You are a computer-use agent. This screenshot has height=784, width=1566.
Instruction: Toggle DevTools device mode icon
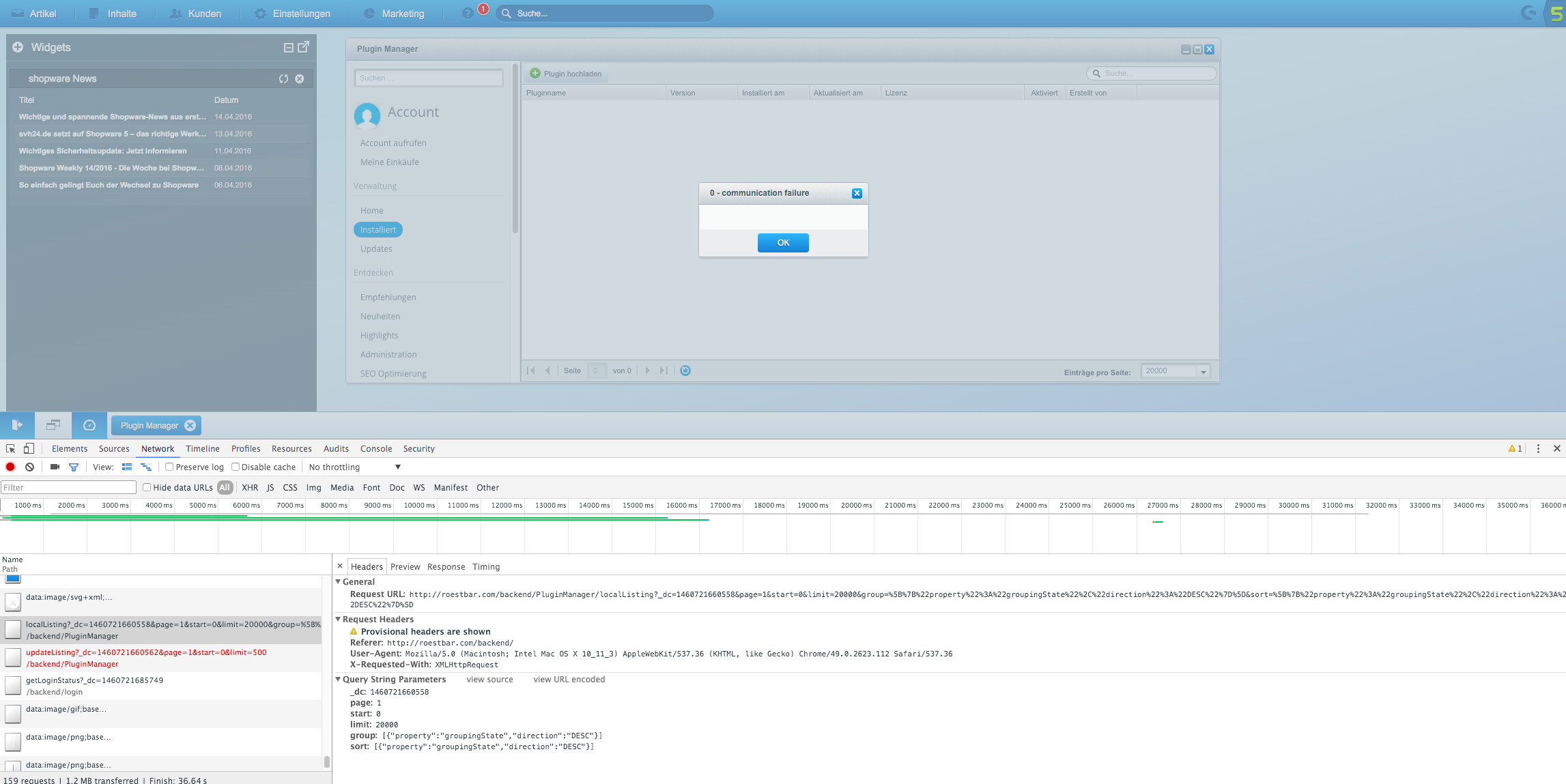(29, 448)
